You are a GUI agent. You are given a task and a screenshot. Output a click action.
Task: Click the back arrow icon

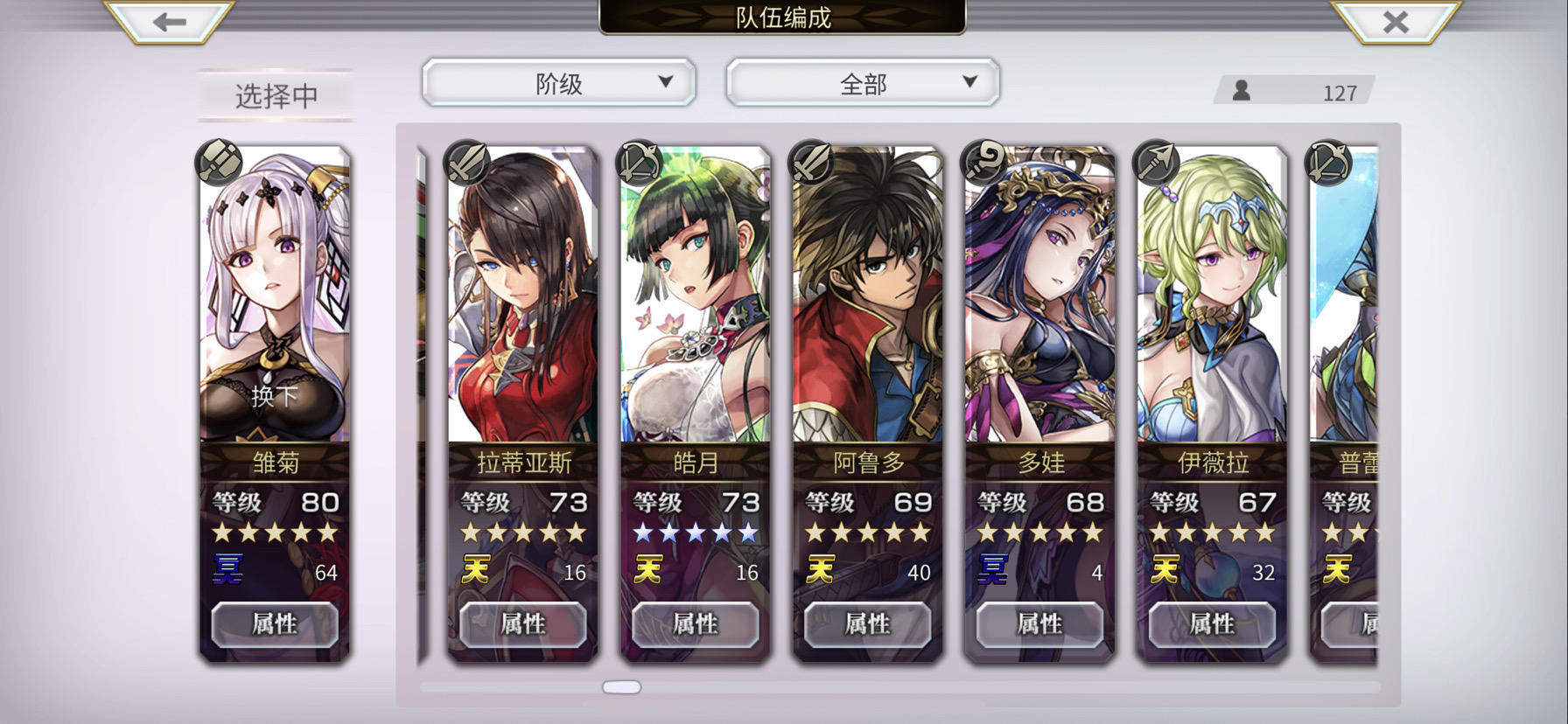pos(169,21)
